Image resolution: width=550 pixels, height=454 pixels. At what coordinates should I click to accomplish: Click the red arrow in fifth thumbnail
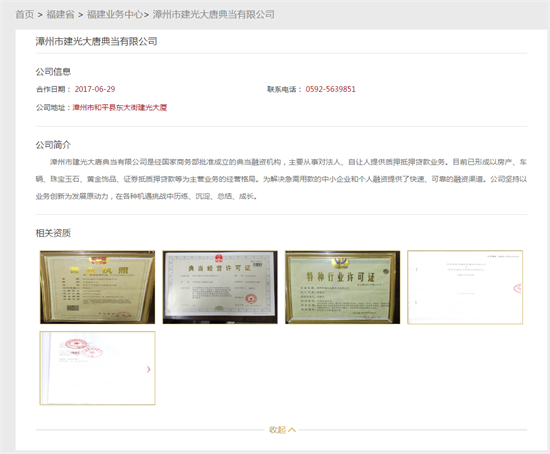pos(148,369)
